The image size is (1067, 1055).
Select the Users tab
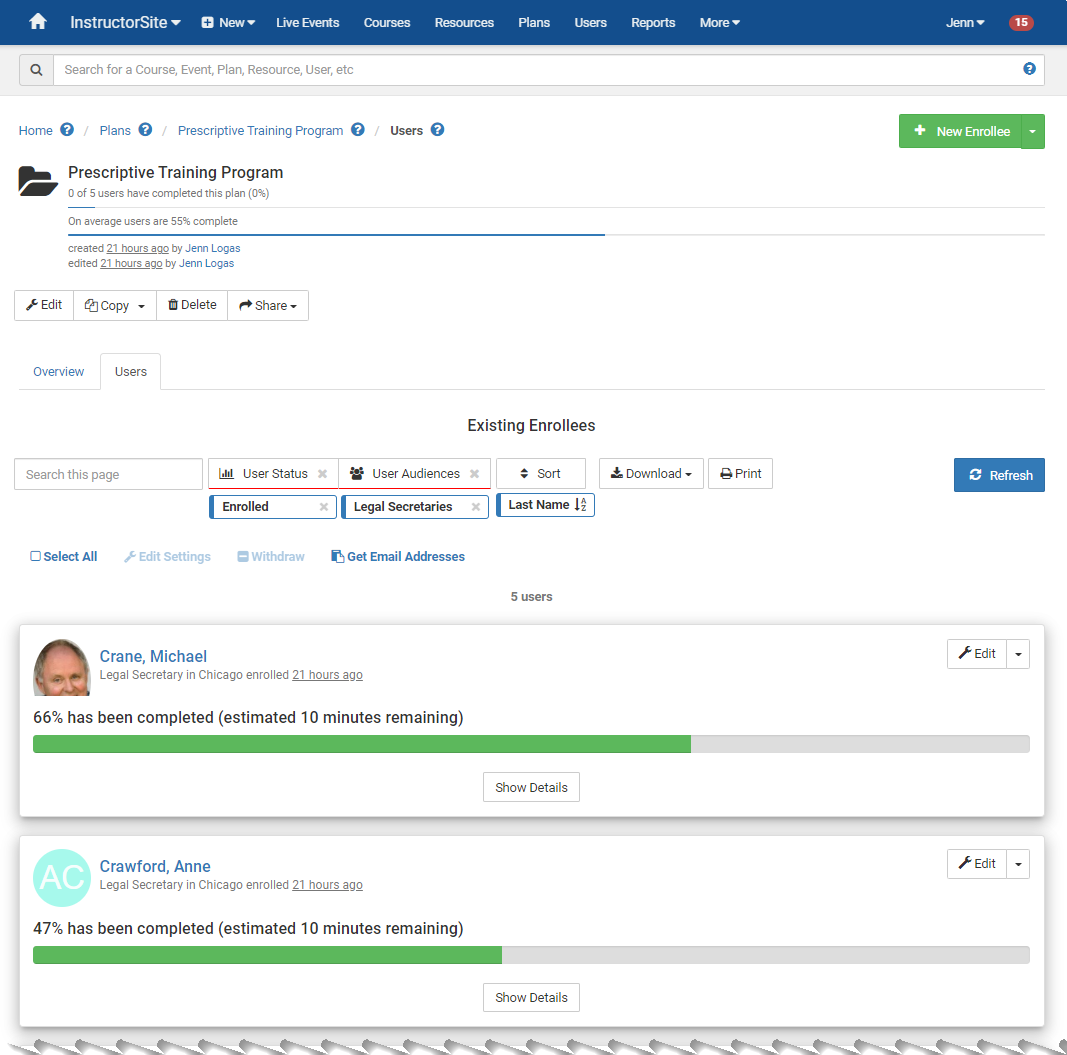131,372
